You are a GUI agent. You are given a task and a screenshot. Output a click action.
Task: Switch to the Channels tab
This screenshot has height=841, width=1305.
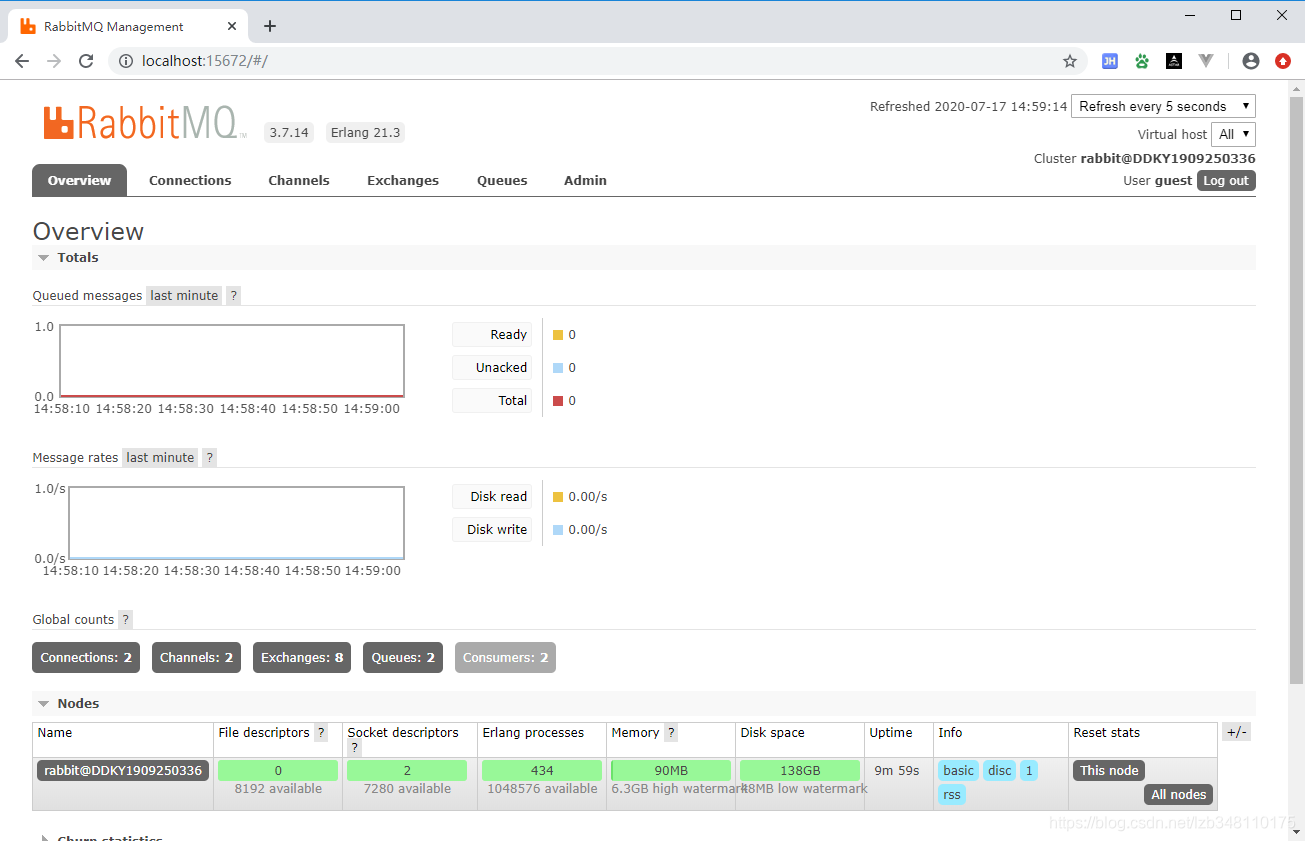point(299,180)
